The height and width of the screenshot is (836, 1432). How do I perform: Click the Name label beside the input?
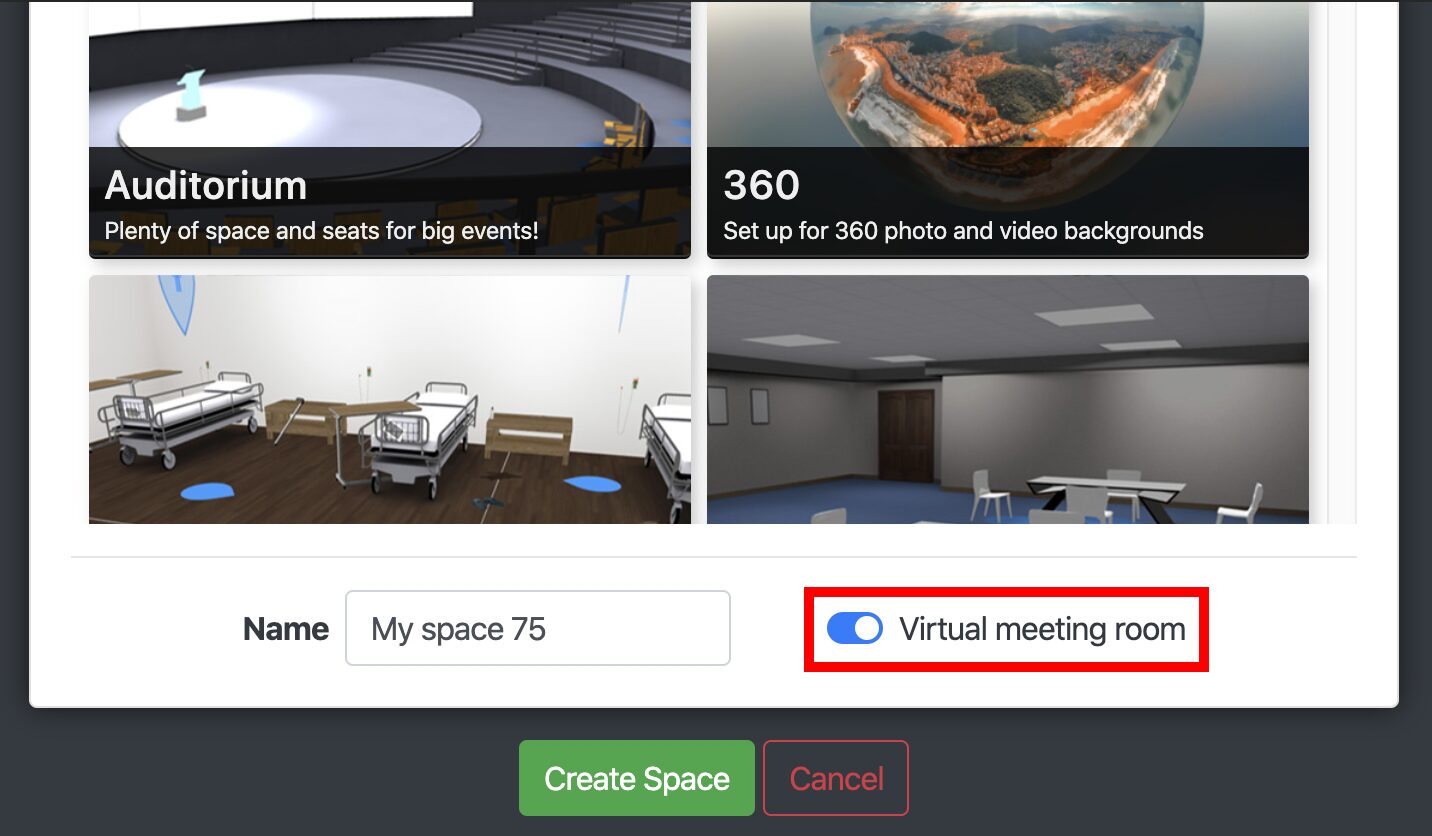[x=286, y=629]
